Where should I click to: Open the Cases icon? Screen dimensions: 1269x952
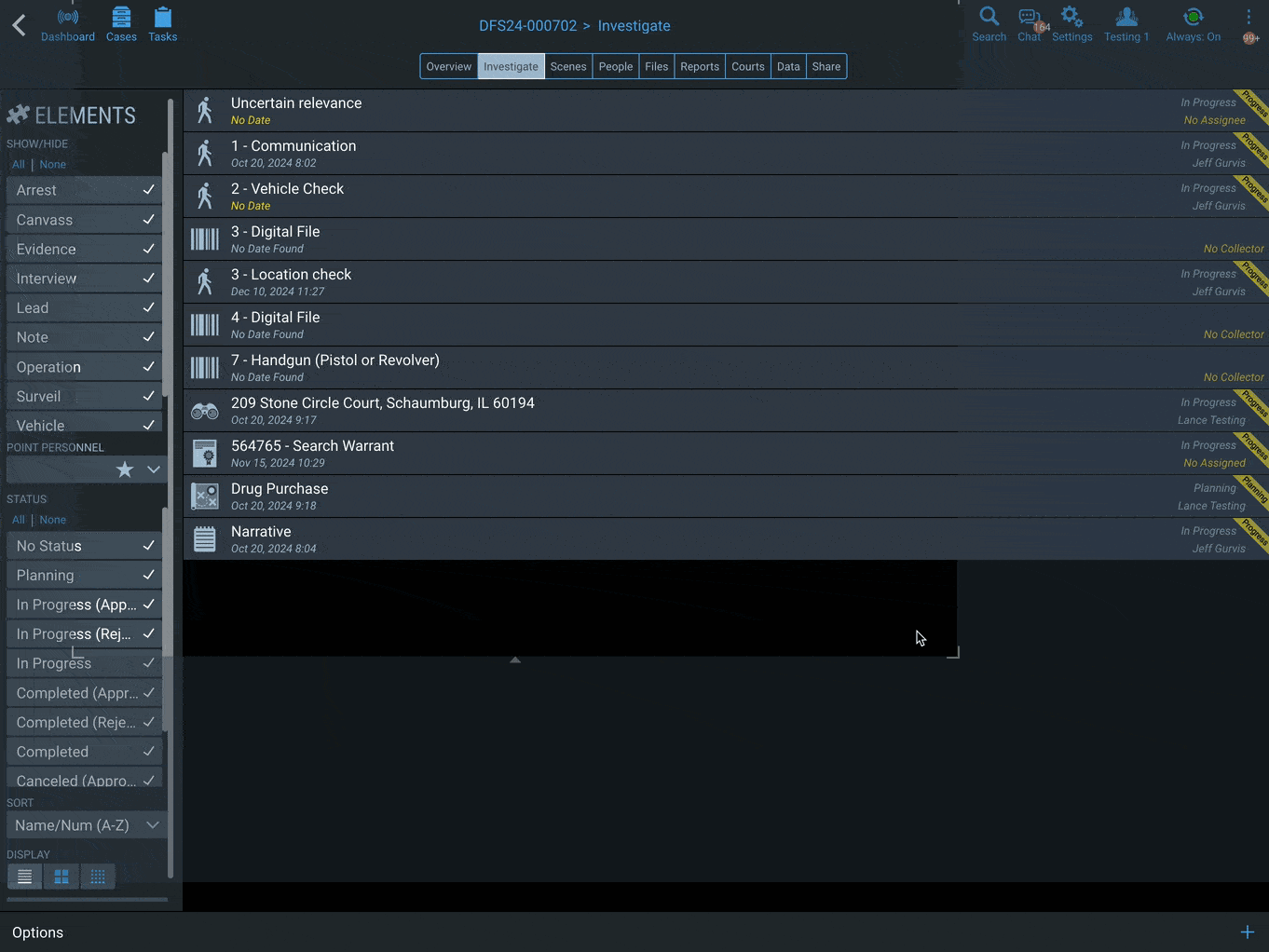click(121, 17)
